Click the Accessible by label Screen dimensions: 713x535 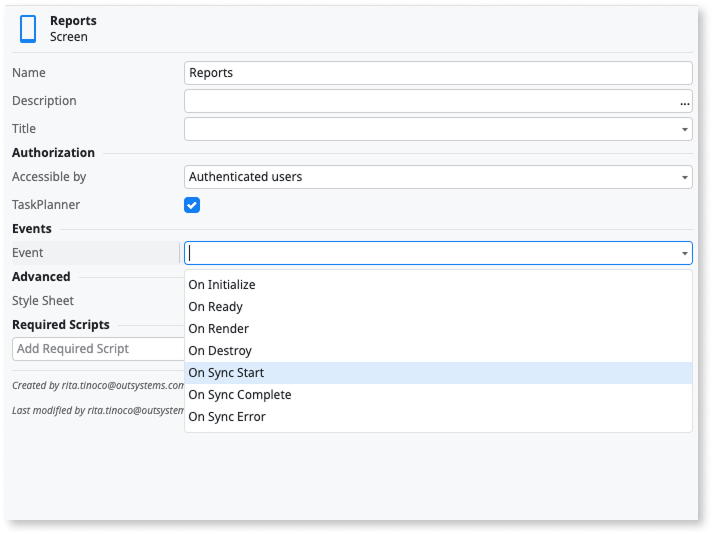(49, 177)
